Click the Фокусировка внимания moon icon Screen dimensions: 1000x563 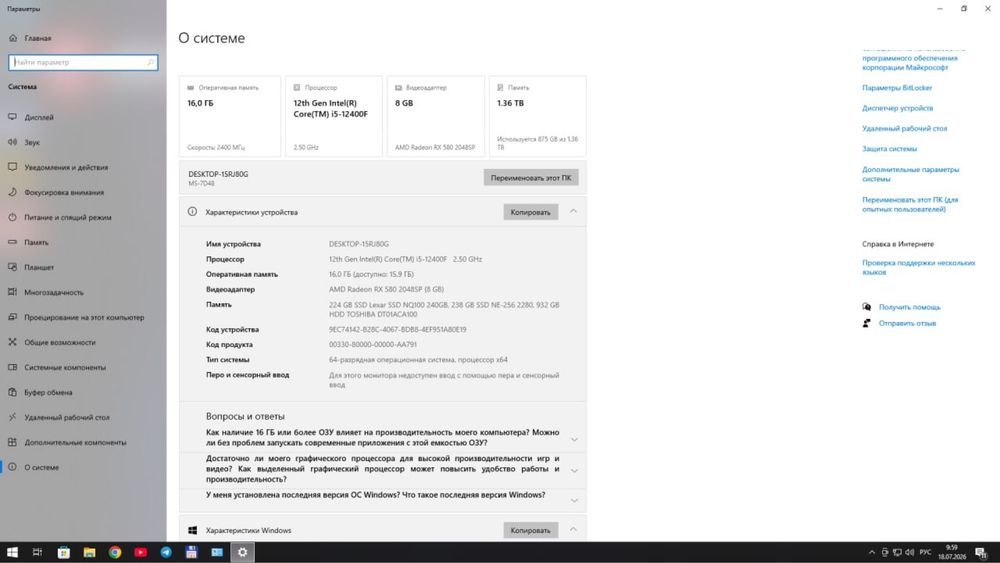click(x=13, y=192)
